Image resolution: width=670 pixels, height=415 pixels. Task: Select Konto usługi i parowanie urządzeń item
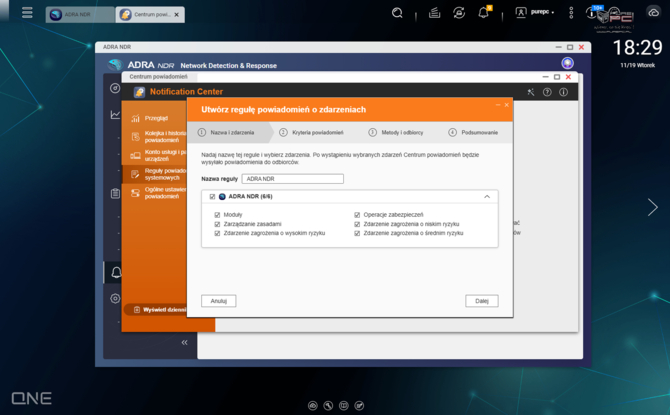tap(155, 155)
